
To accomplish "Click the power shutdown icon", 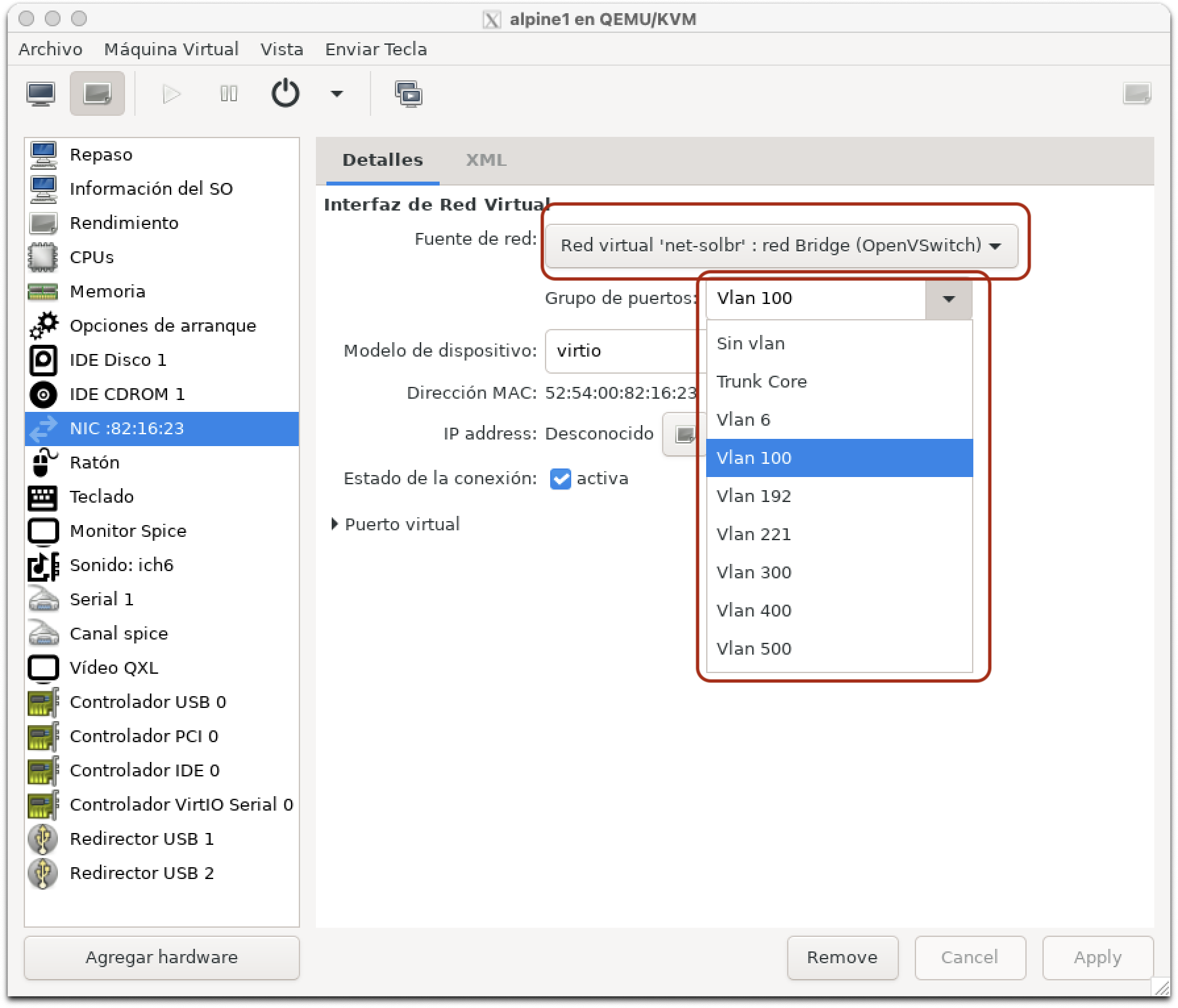I will 286,94.
